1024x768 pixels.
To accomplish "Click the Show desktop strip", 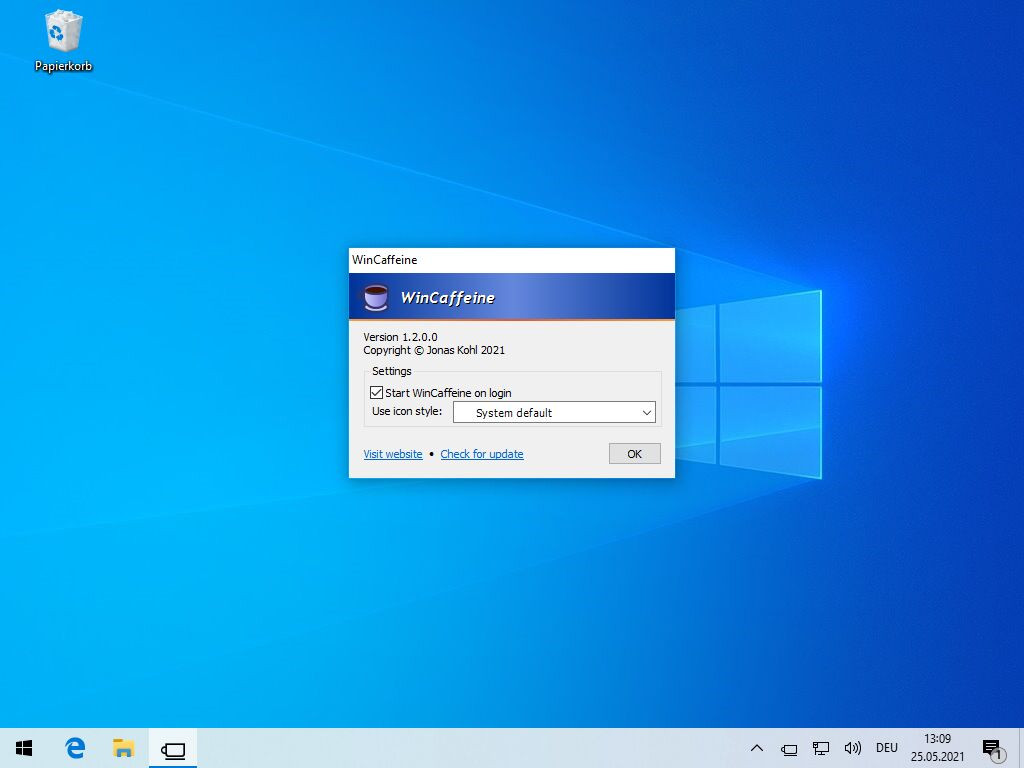I will tap(1021, 748).
